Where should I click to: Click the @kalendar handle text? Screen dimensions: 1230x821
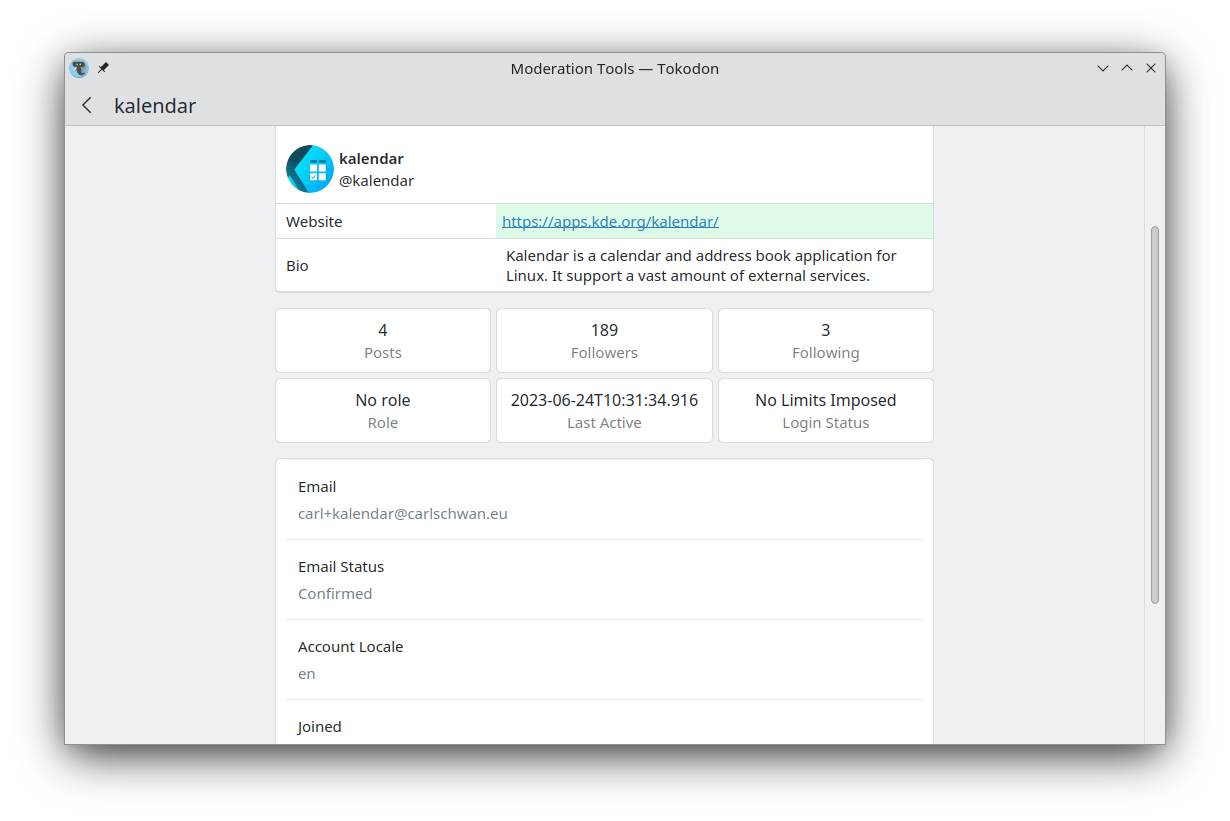point(376,181)
